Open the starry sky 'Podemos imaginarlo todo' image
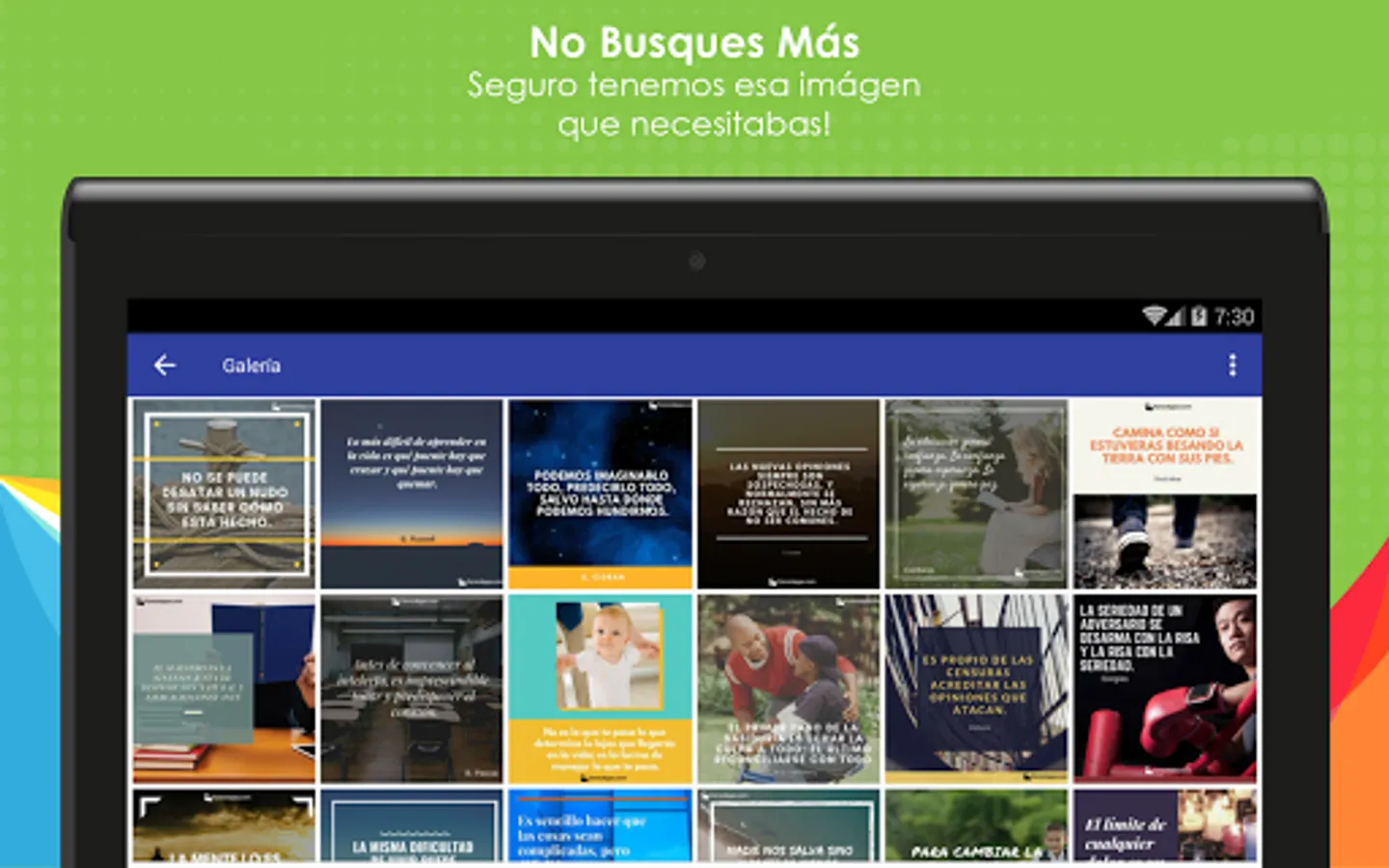This screenshot has height=868, width=1389. (x=600, y=494)
